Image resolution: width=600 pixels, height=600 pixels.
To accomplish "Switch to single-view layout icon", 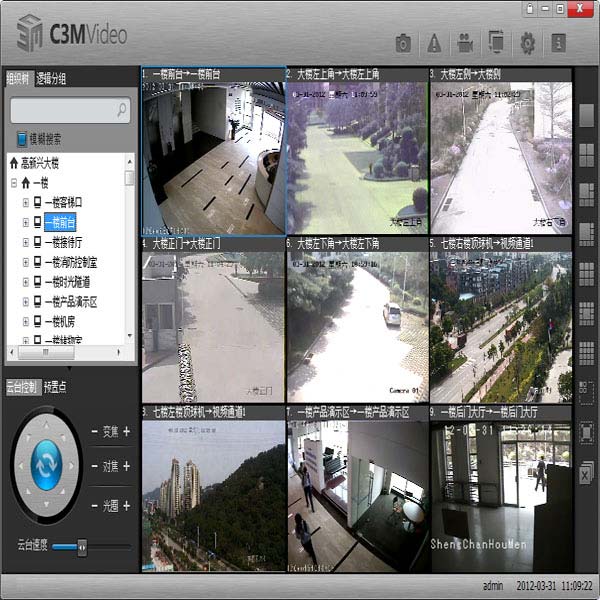I will 587,116.
